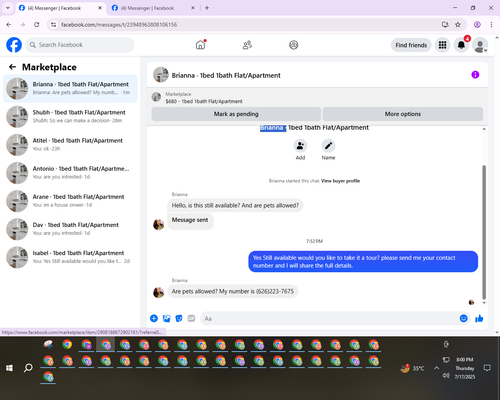Open the emoji picker smiley

click(463, 318)
